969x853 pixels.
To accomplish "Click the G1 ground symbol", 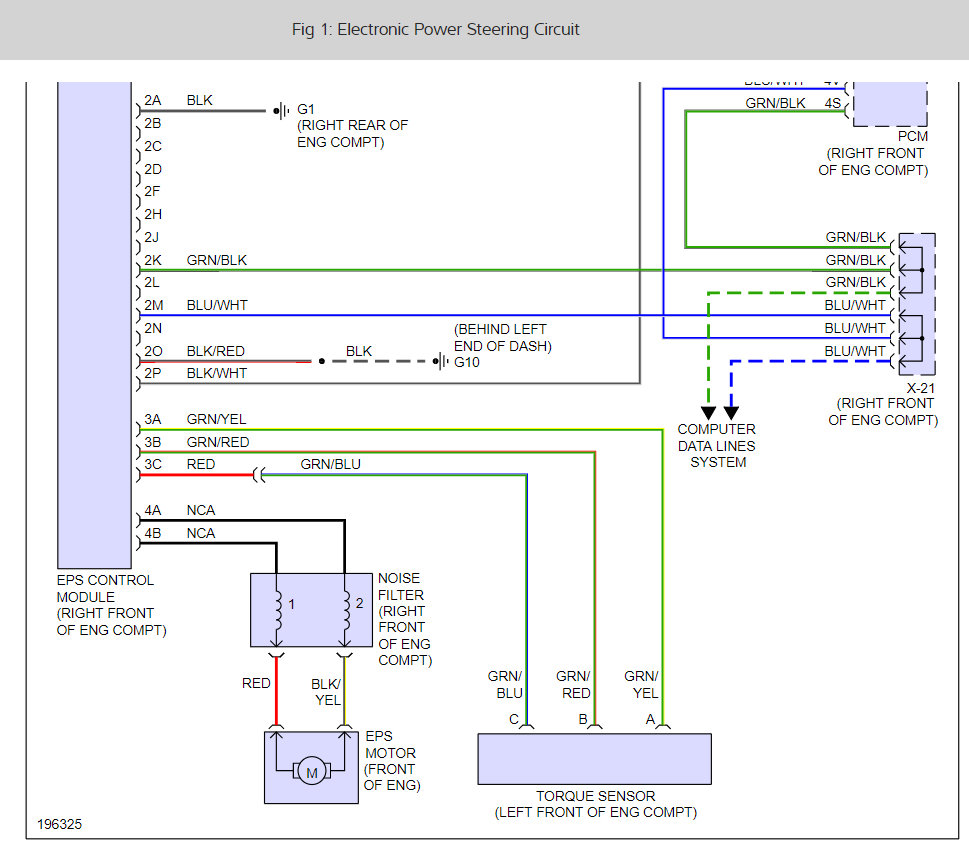I will click(x=281, y=111).
